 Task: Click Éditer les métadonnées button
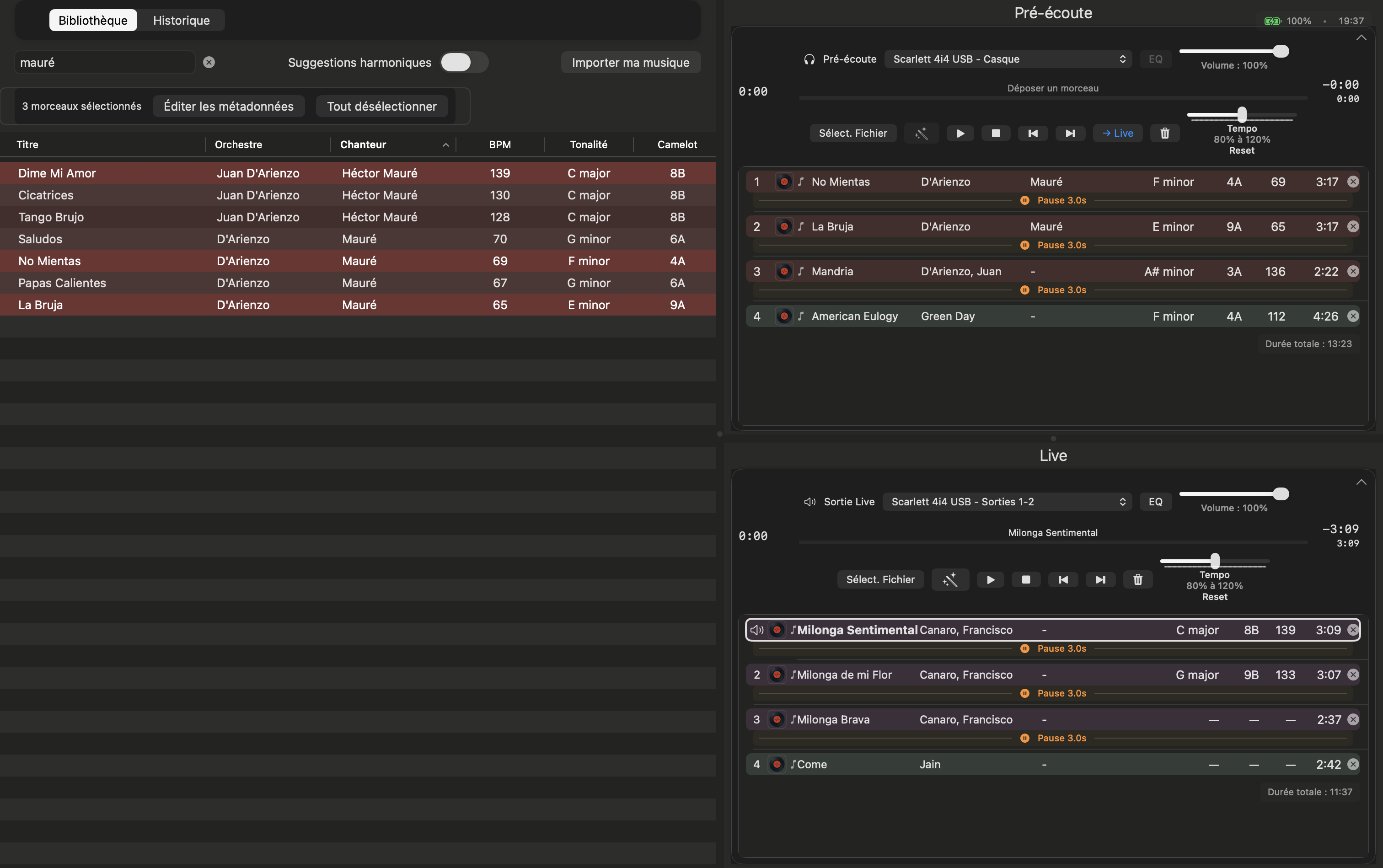point(229,106)
